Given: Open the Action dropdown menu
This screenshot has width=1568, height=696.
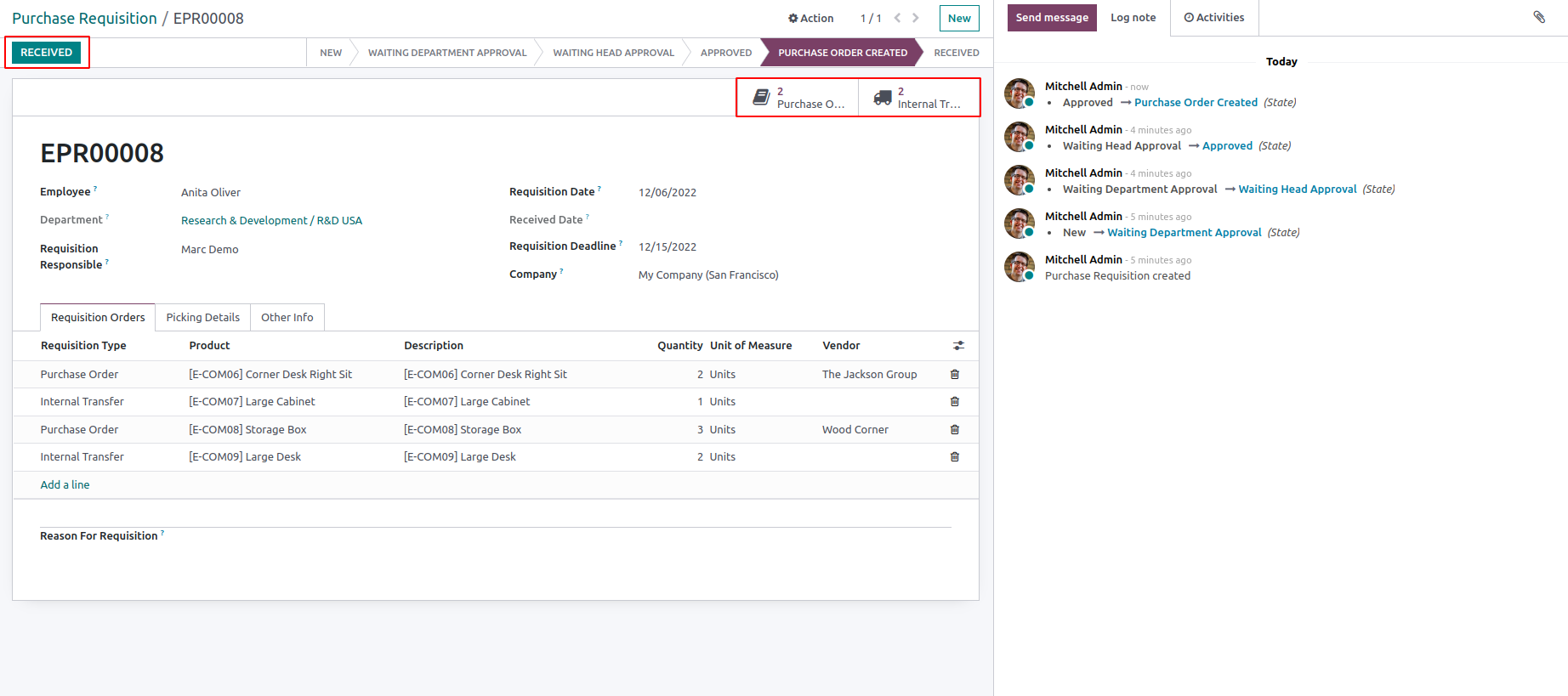Looking at the screenshot, I should (x=810, y=18).
